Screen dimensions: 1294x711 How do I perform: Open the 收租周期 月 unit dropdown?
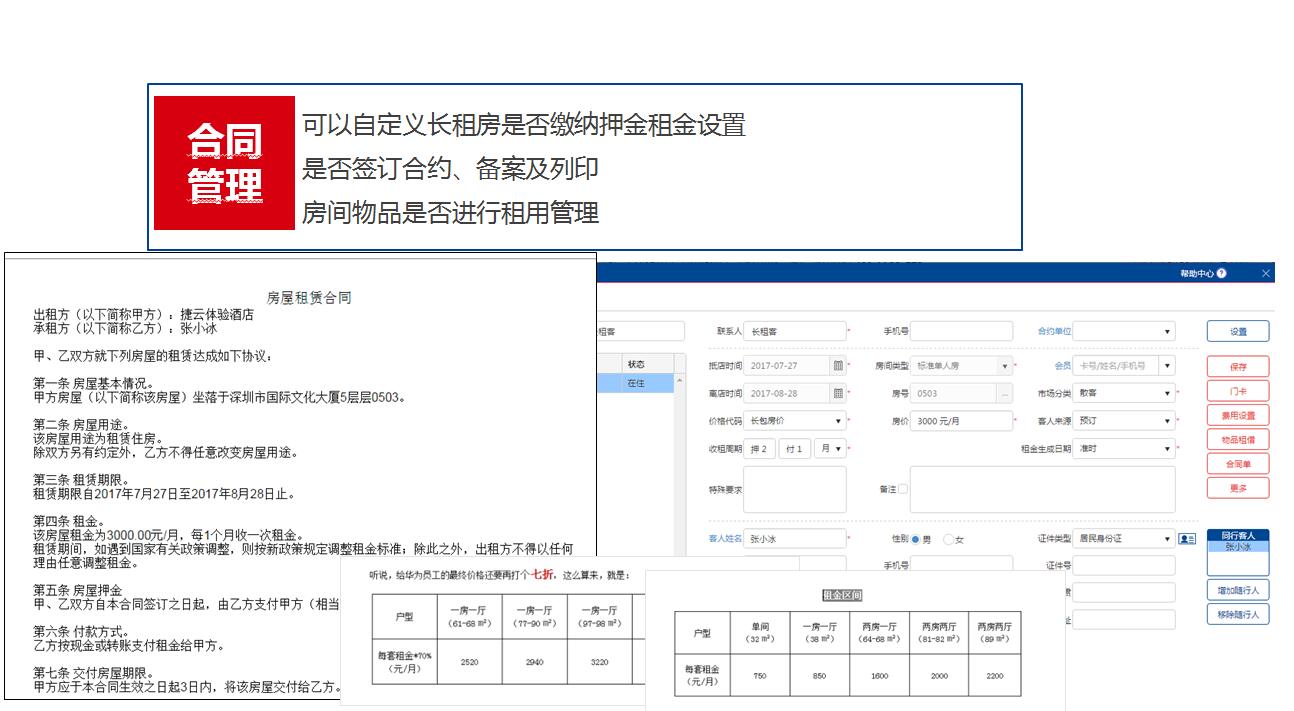tap(830, 449)
